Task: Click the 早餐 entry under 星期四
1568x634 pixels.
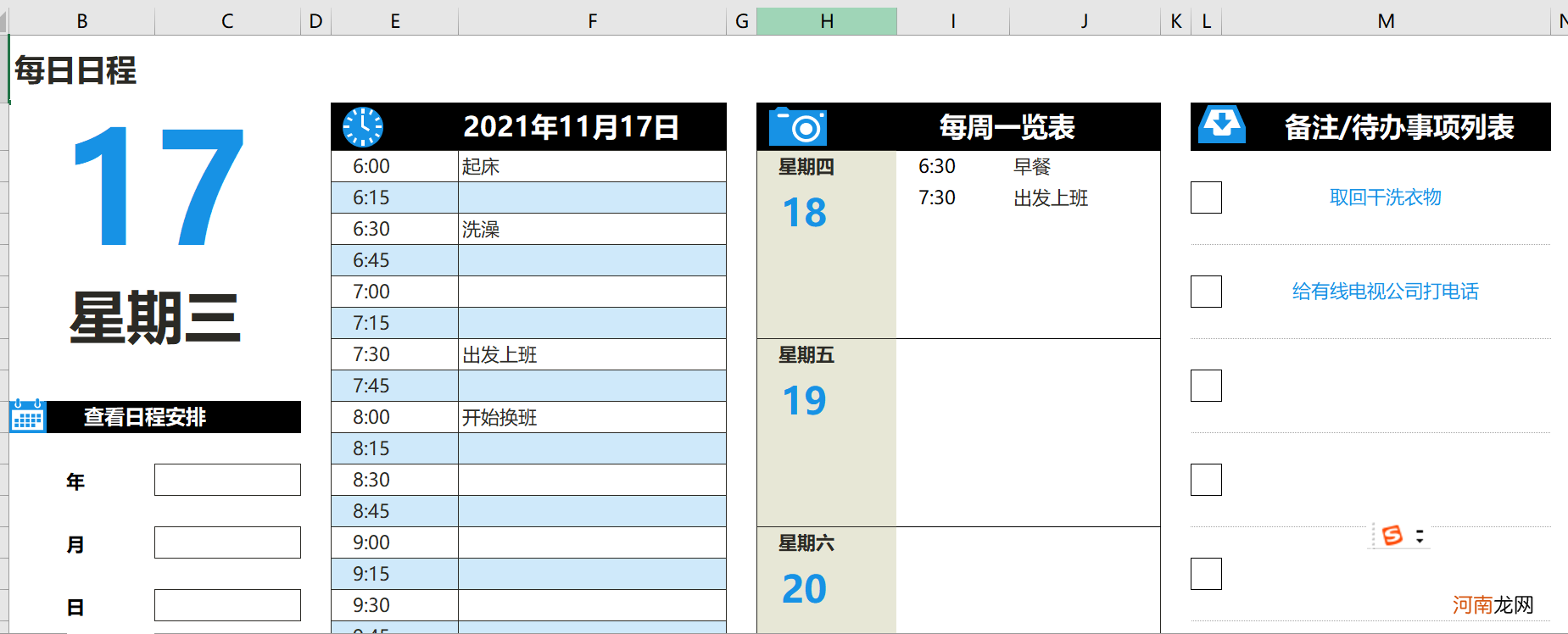Action: pyautogui.click(x=1032, y=167)
